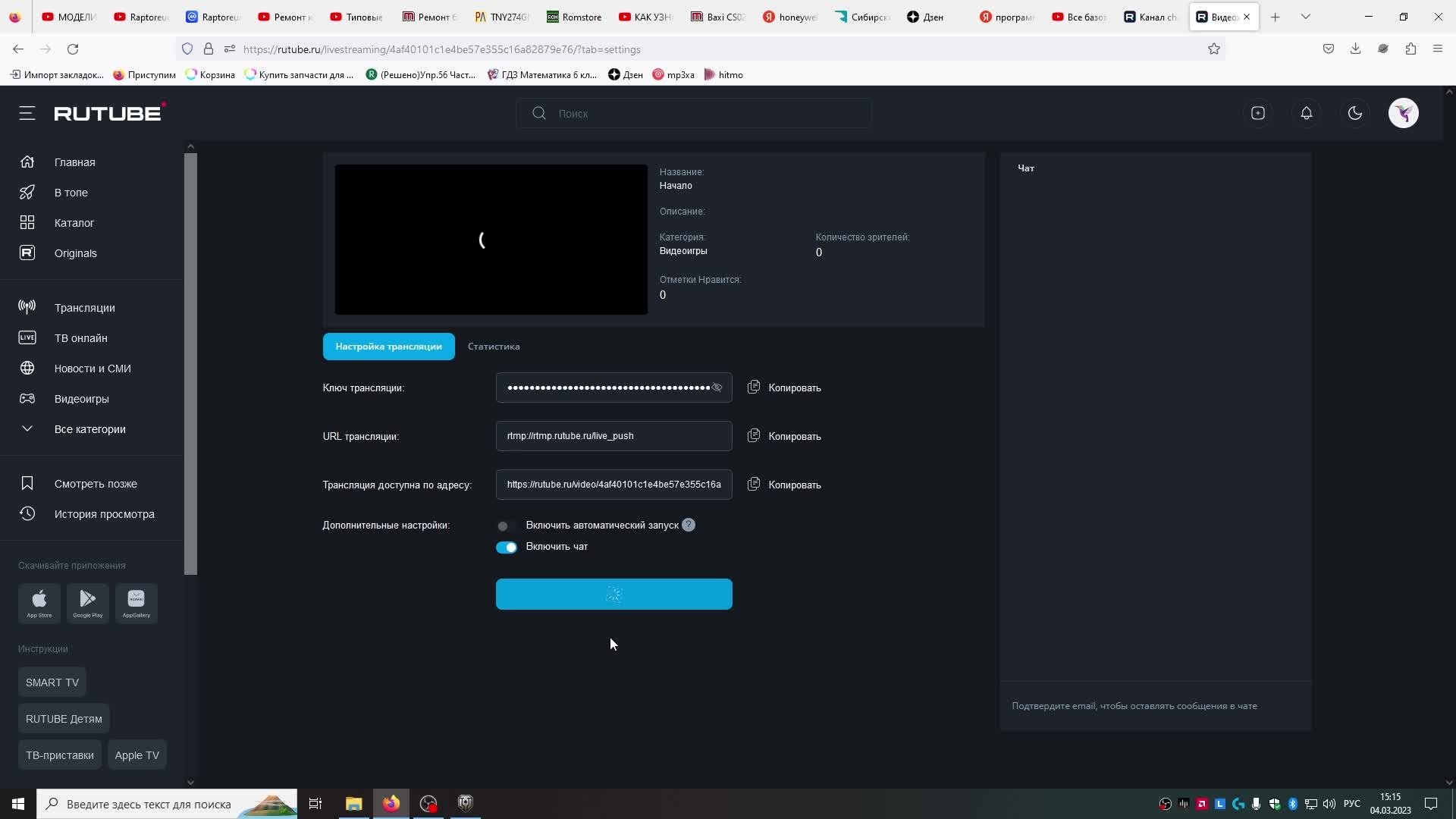Open the Google Play app link
1456x819 pixels.
click(x=88, y=604)
